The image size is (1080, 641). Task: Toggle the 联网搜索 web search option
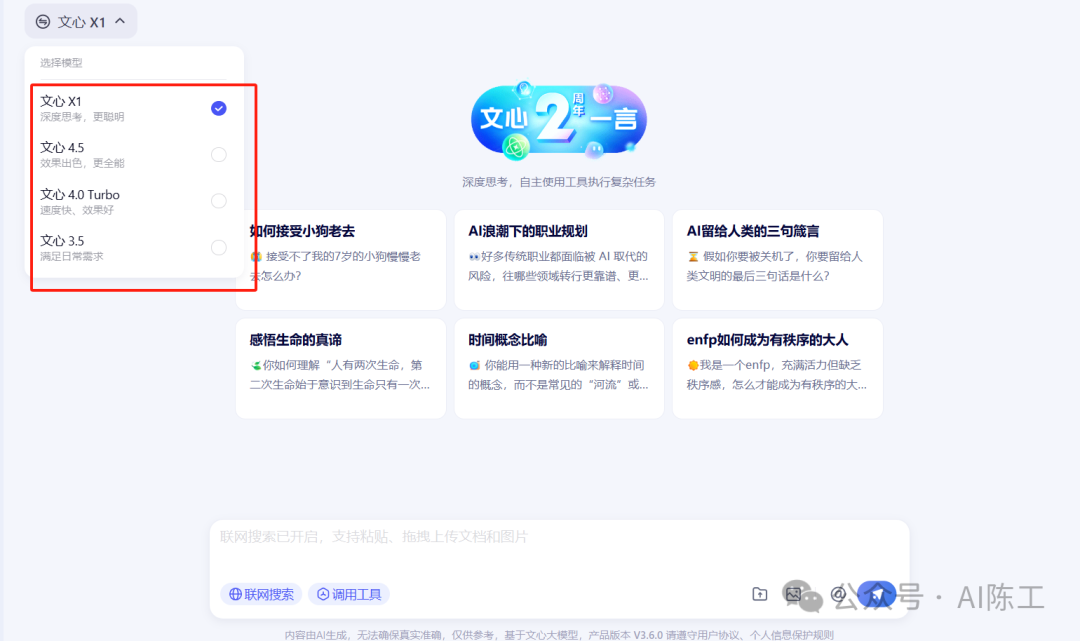[261, 594]
